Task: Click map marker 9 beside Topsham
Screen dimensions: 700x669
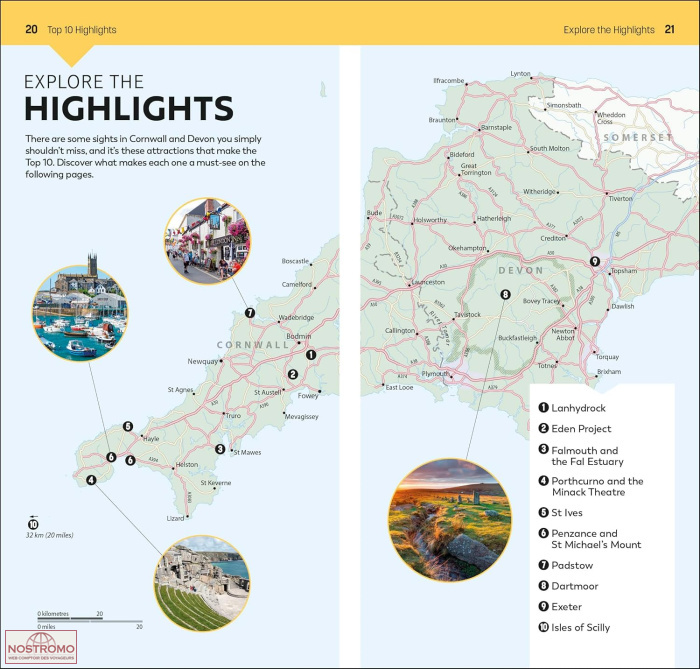Action: pos(594,262)
